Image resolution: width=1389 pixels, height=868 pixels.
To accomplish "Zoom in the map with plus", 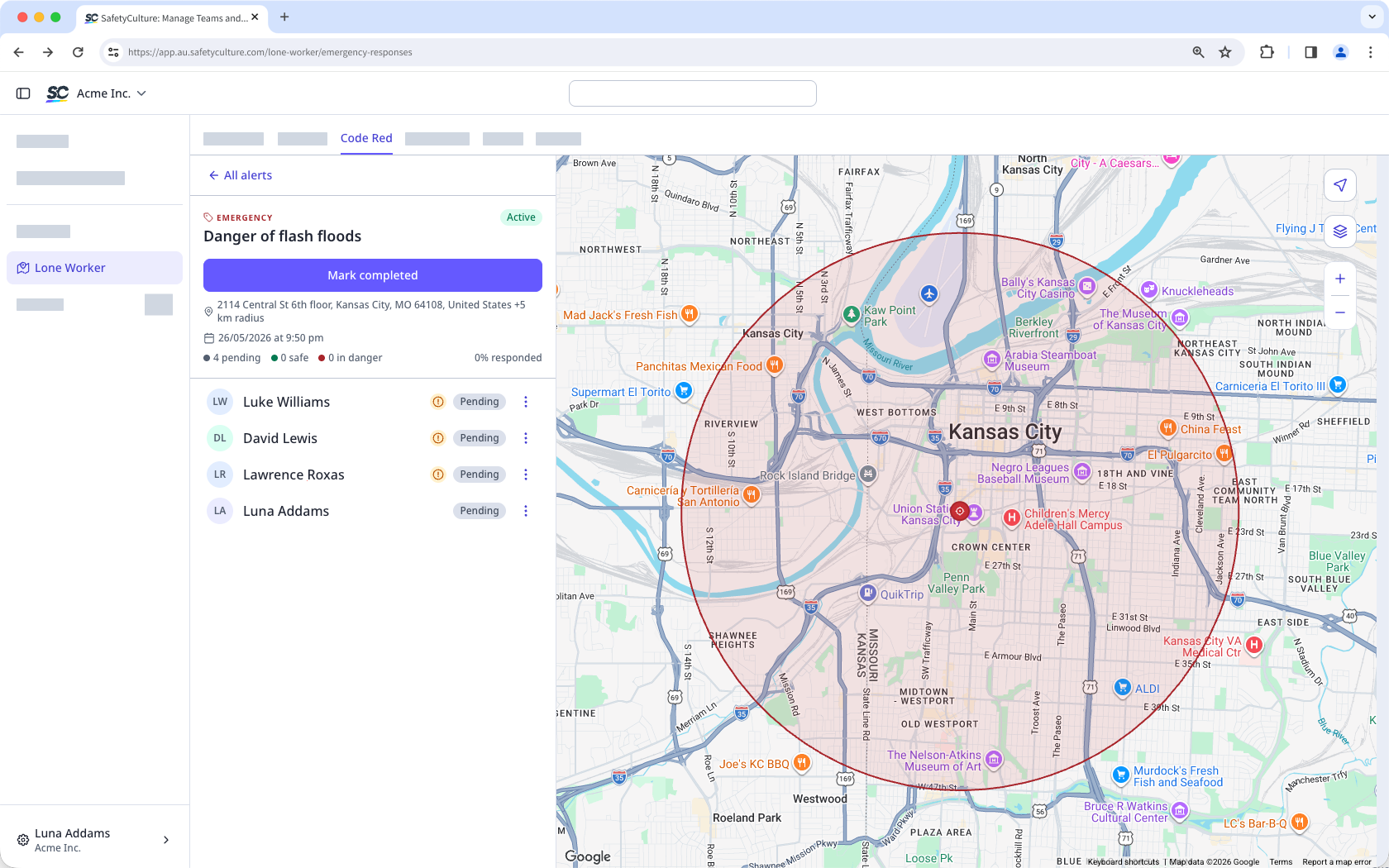I will [1340, 279].
